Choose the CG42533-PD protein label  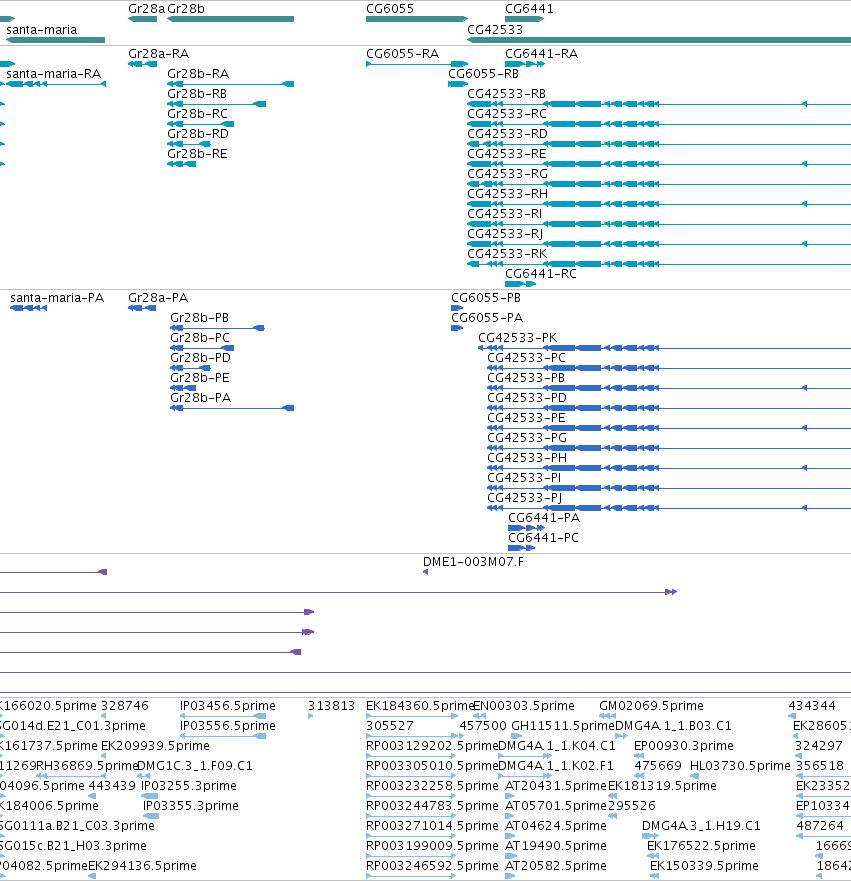(x=527, y=398)
